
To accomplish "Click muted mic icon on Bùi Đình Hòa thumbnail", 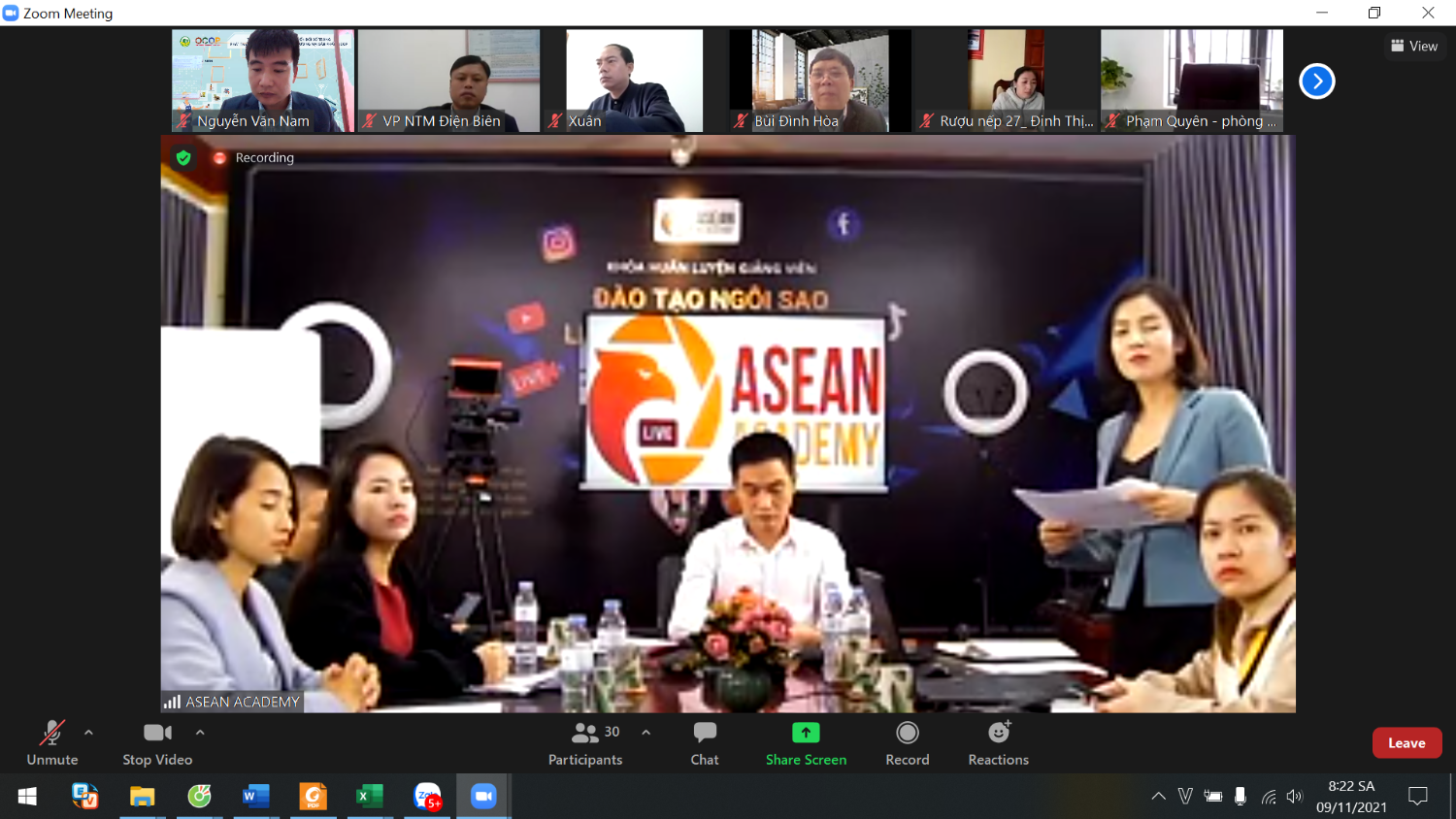I will pos(741,120).
